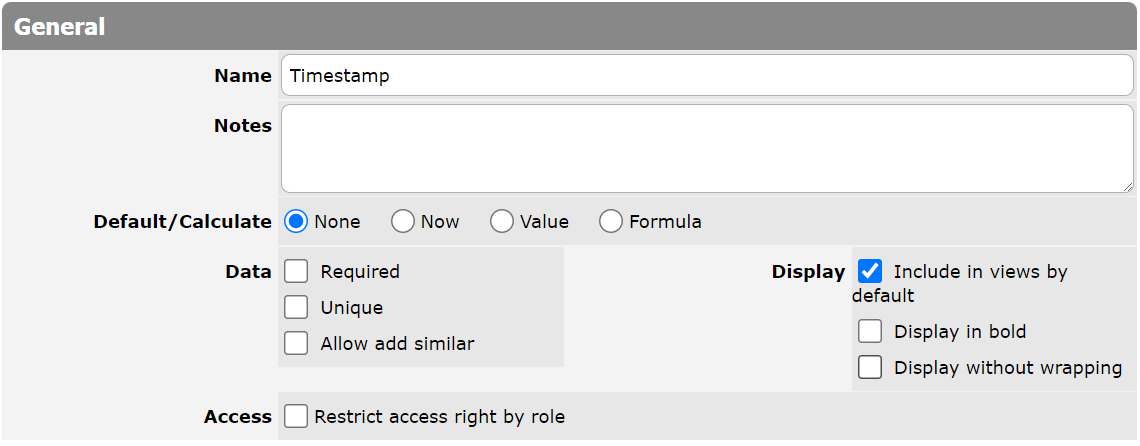The width and height of the screenshot is (1140, 446).
Task: Enable the Required checkbox
Action: coord(296,271)
